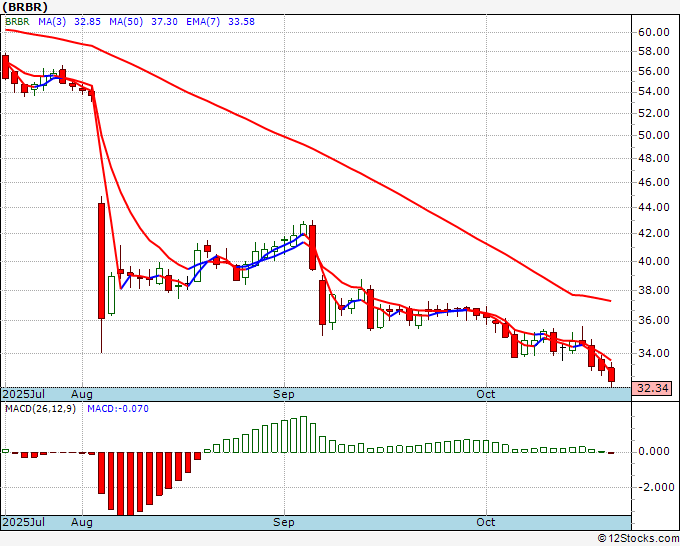Image resolution: width=680 pixels, height=546 pixels.
Task: Click the MACD:-0.070 value readout
Action: point(118,409)
